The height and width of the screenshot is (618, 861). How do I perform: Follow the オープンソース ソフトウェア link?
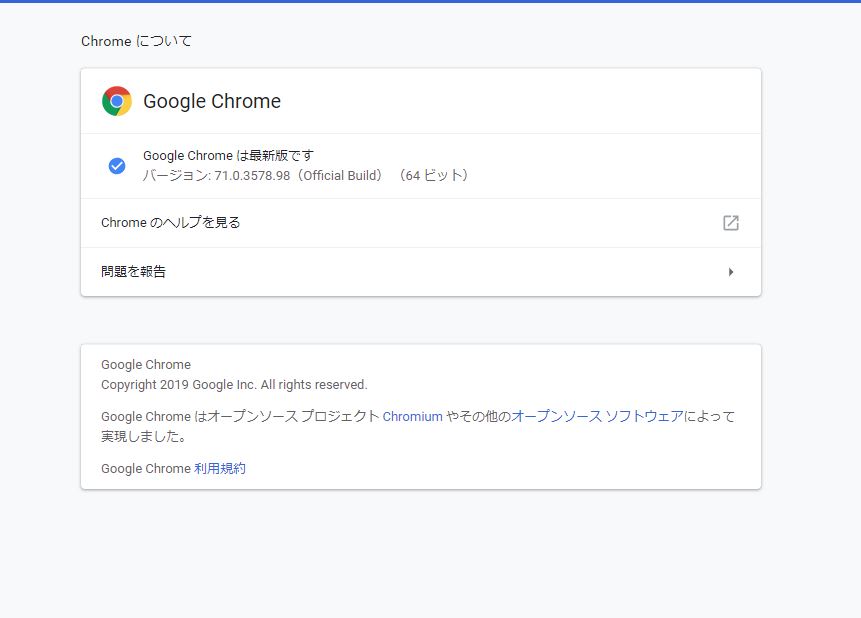[597, 417]
